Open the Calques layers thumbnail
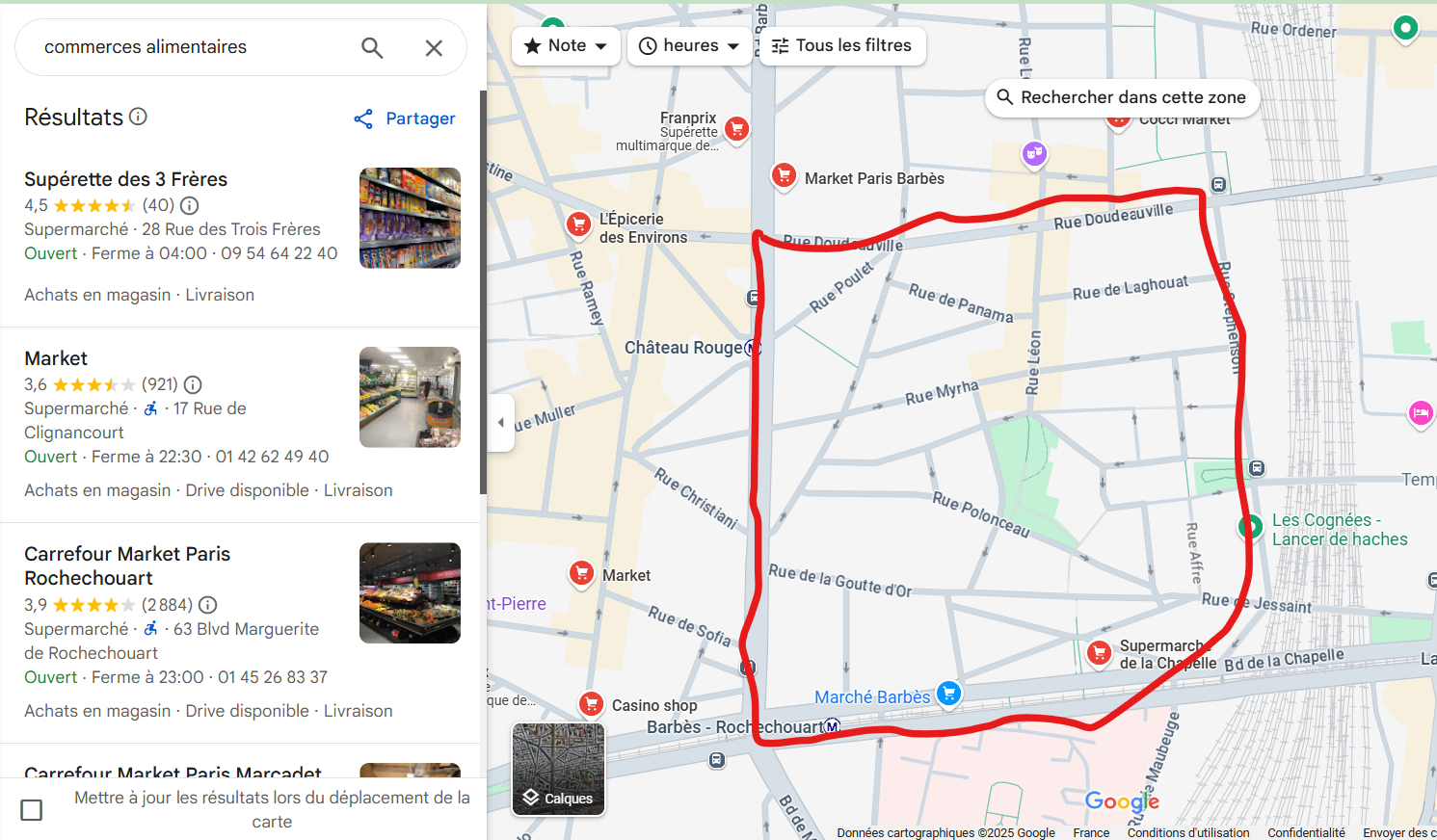Viewport: 1437px width, 840px height. click(x=558, y=769)
